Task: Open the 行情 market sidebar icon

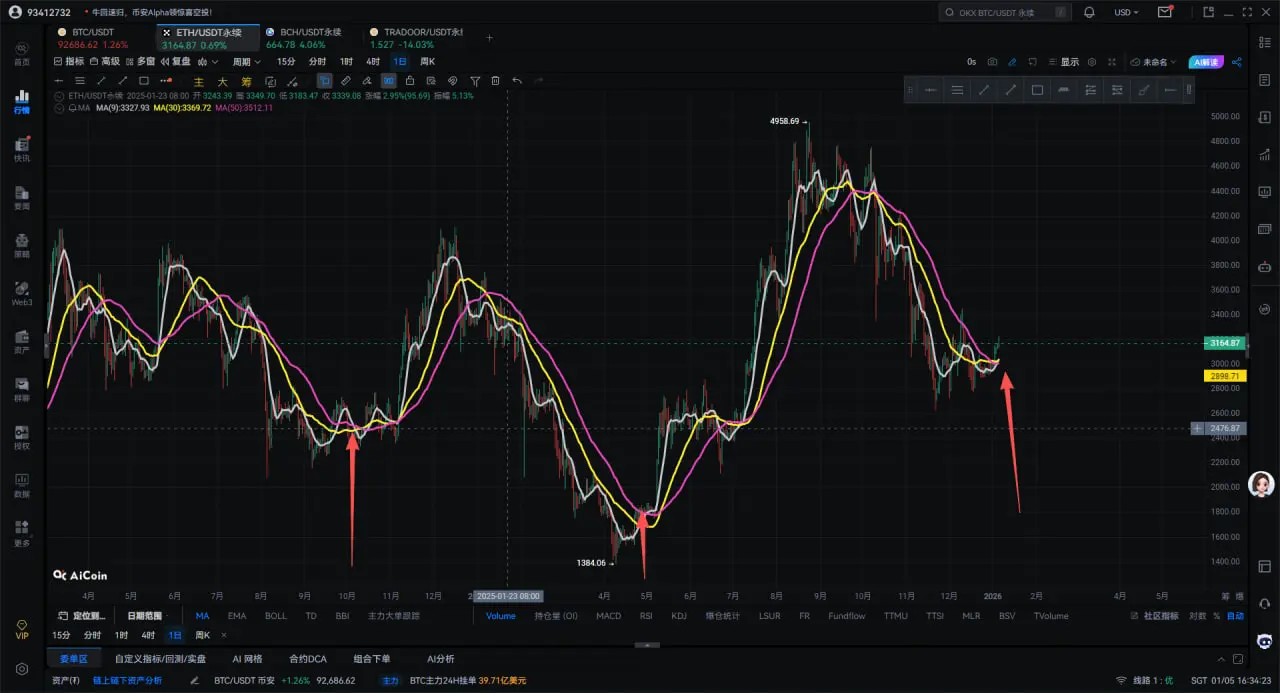Action: coord(21,102)
